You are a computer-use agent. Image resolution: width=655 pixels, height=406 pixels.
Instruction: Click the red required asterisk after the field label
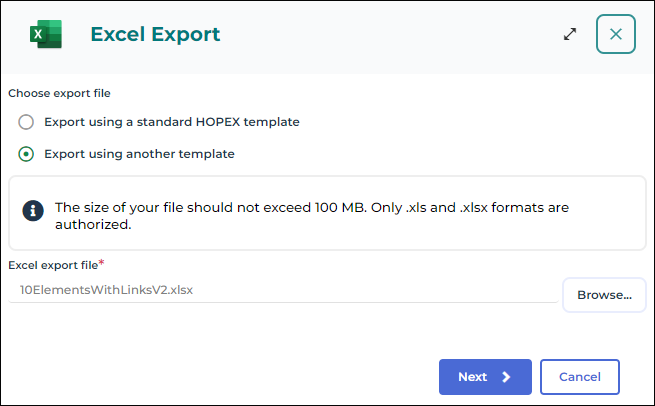point(101,263)
